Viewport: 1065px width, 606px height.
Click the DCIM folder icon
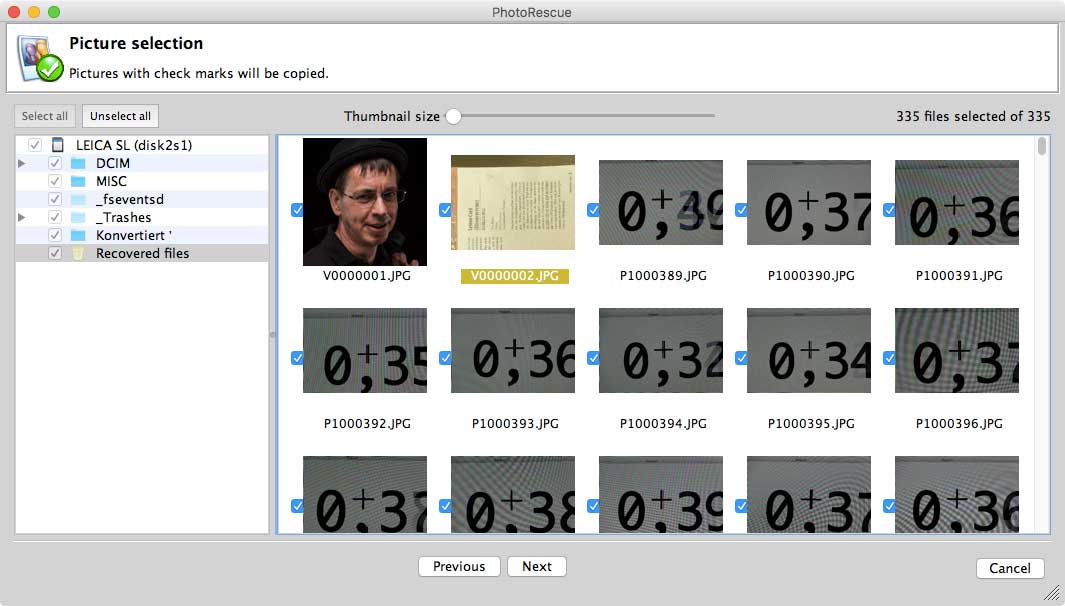[78, 163]
